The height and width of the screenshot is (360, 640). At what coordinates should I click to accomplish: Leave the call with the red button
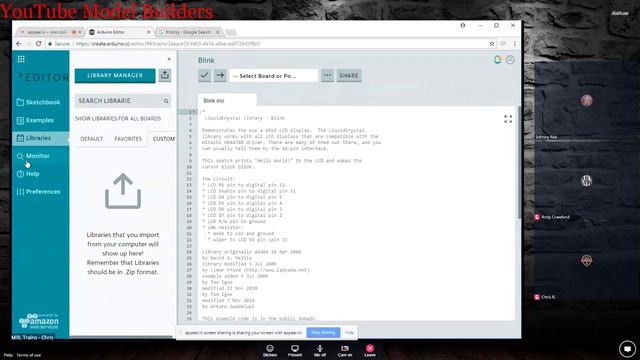370,351
